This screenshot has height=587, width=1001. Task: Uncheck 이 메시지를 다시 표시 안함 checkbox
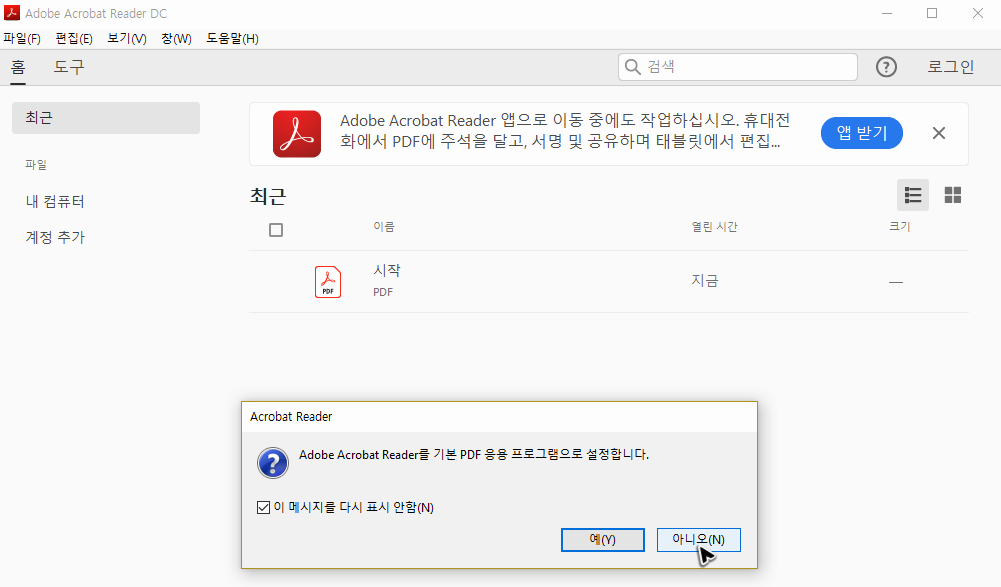coord(263,507)
